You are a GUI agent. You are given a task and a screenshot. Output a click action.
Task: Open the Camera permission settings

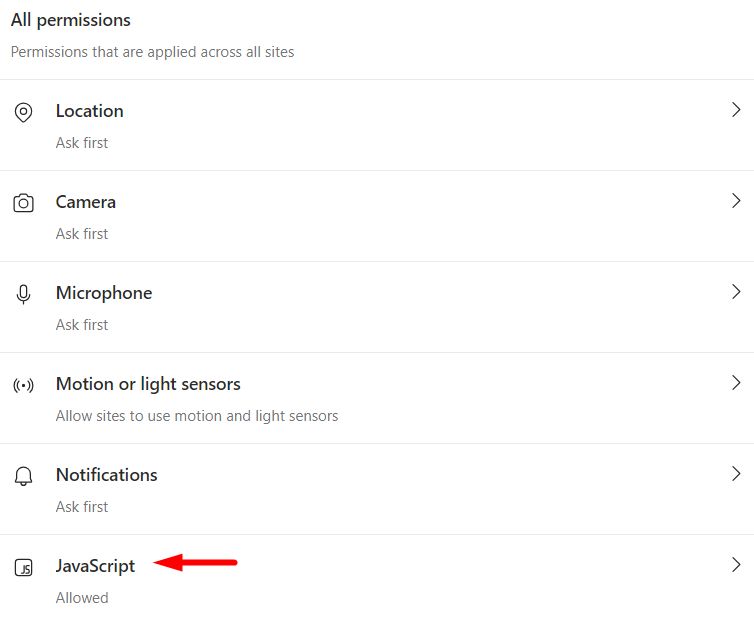(x=377, y=216)
